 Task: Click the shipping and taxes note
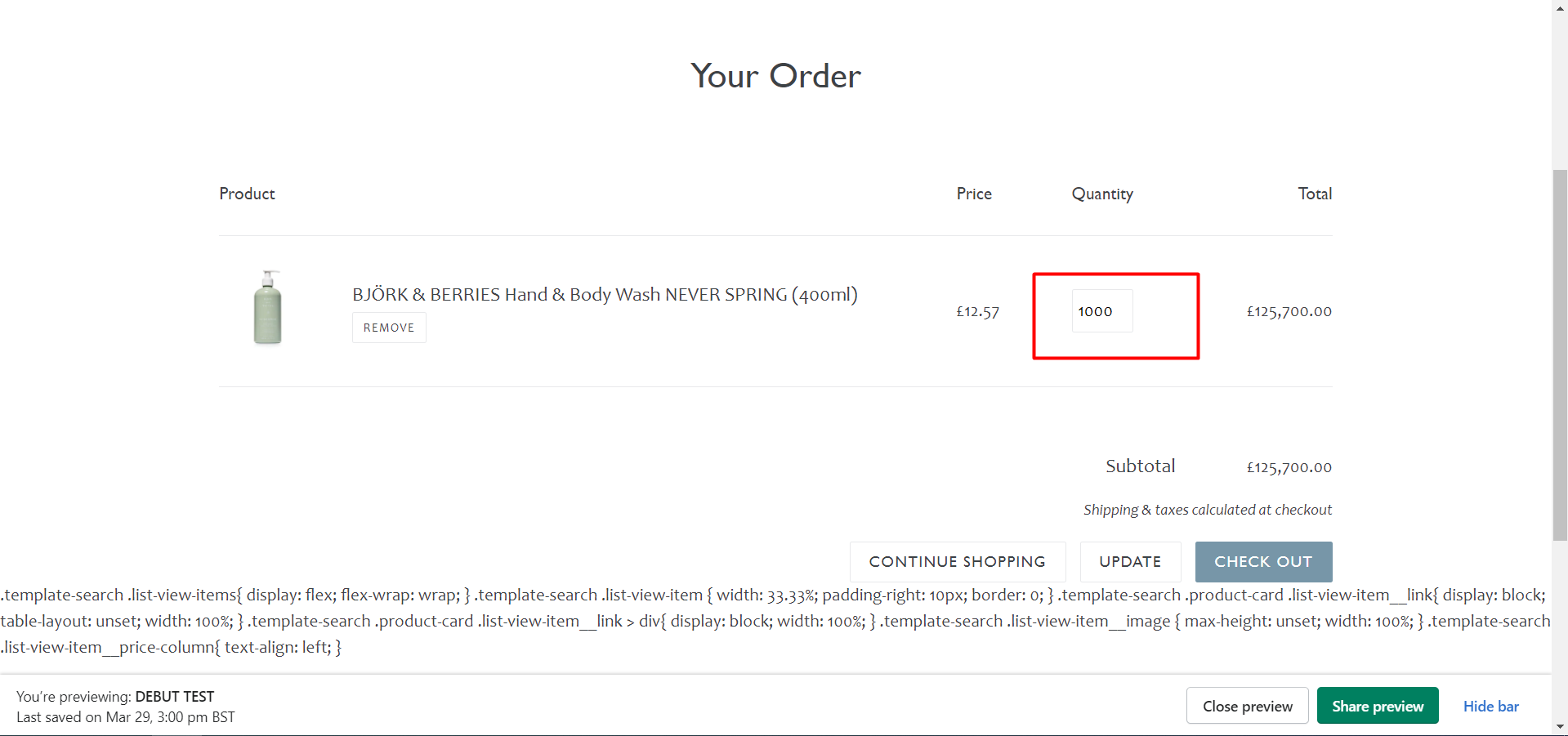(x=1207, y=510)
